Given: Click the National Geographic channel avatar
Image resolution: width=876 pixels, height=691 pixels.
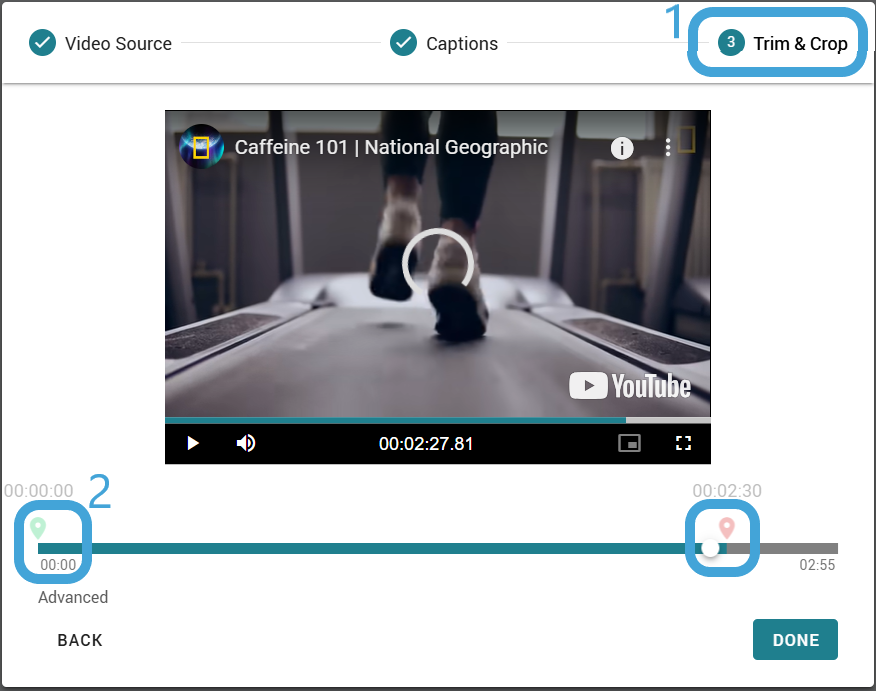Looking at the screenshot, I should [x=200, y=147].
